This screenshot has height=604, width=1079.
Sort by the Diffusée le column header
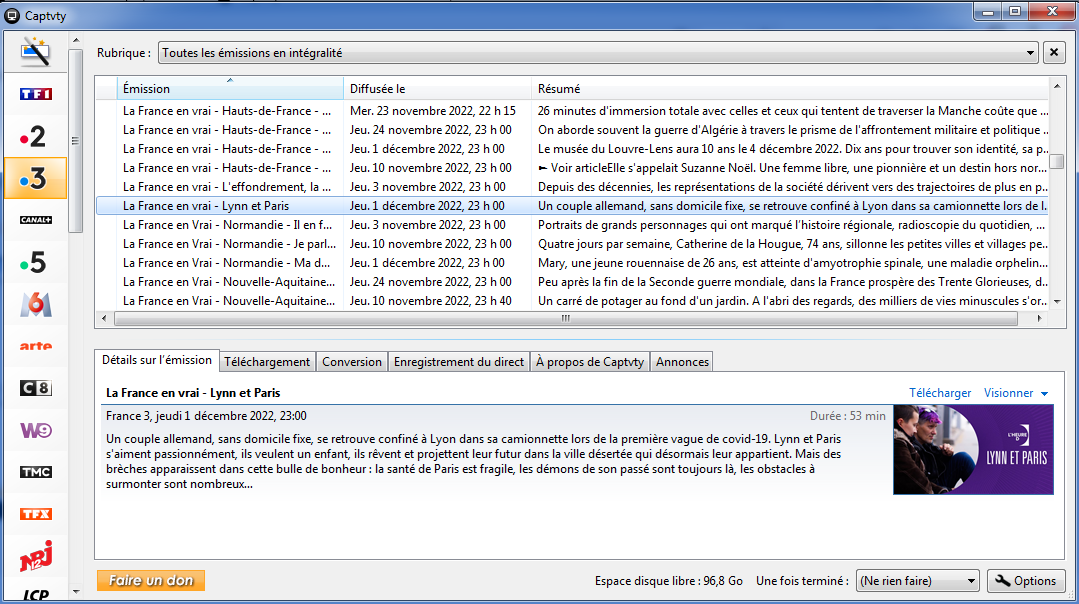(438, 89)
